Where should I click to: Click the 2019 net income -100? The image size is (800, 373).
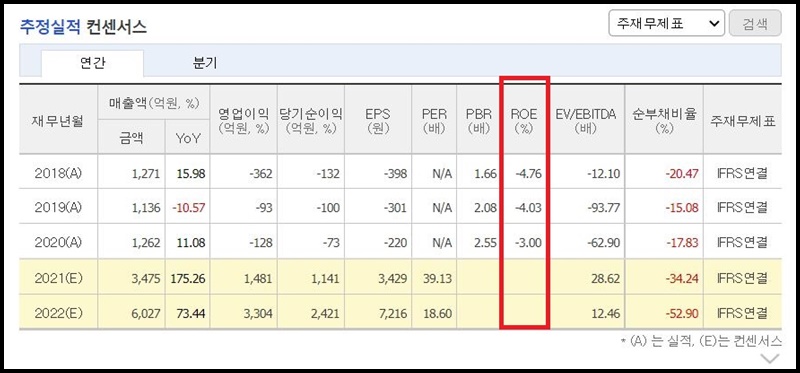pyautogui.click(x=328, y=208)
